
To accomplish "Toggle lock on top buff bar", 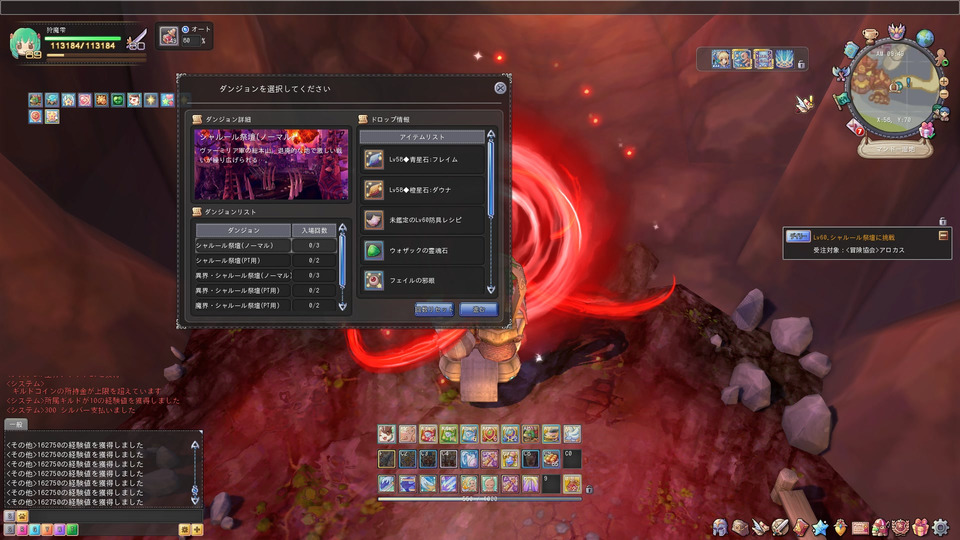I will click(x=801, y=64).
